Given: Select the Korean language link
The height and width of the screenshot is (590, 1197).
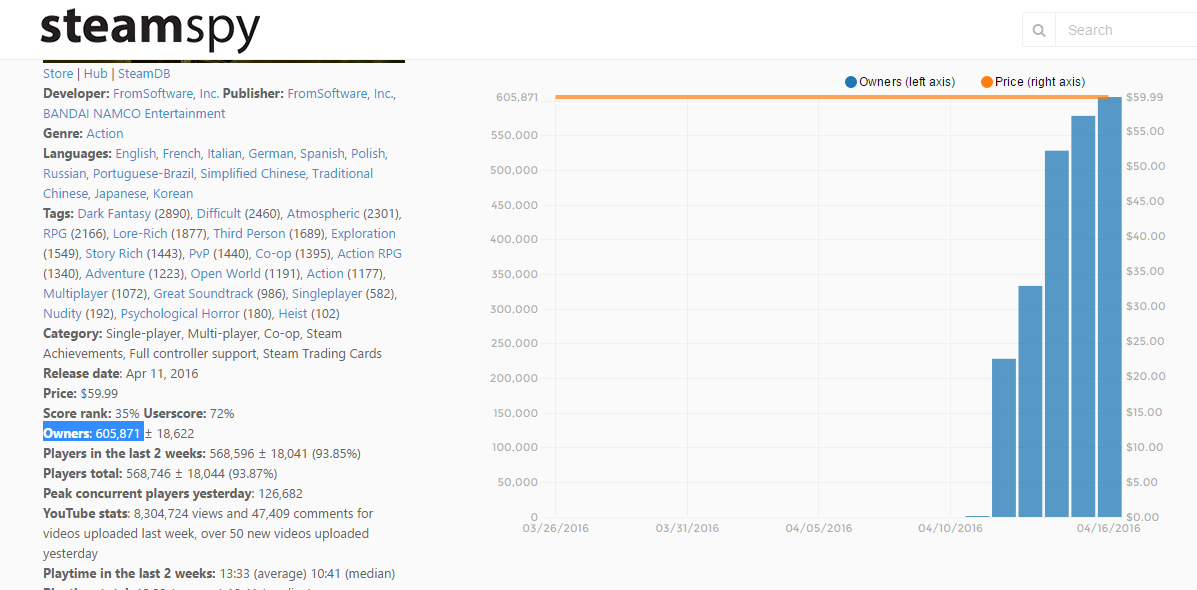Looking at the screenshot, I should (x=173, y=193).
